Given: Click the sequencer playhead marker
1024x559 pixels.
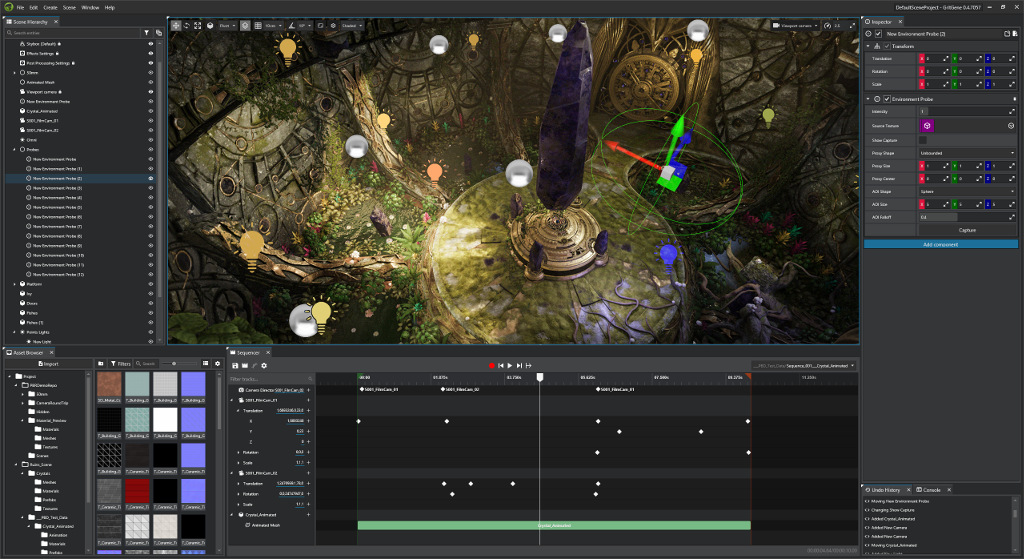Looking at the screenshot, I should [539, 377].
